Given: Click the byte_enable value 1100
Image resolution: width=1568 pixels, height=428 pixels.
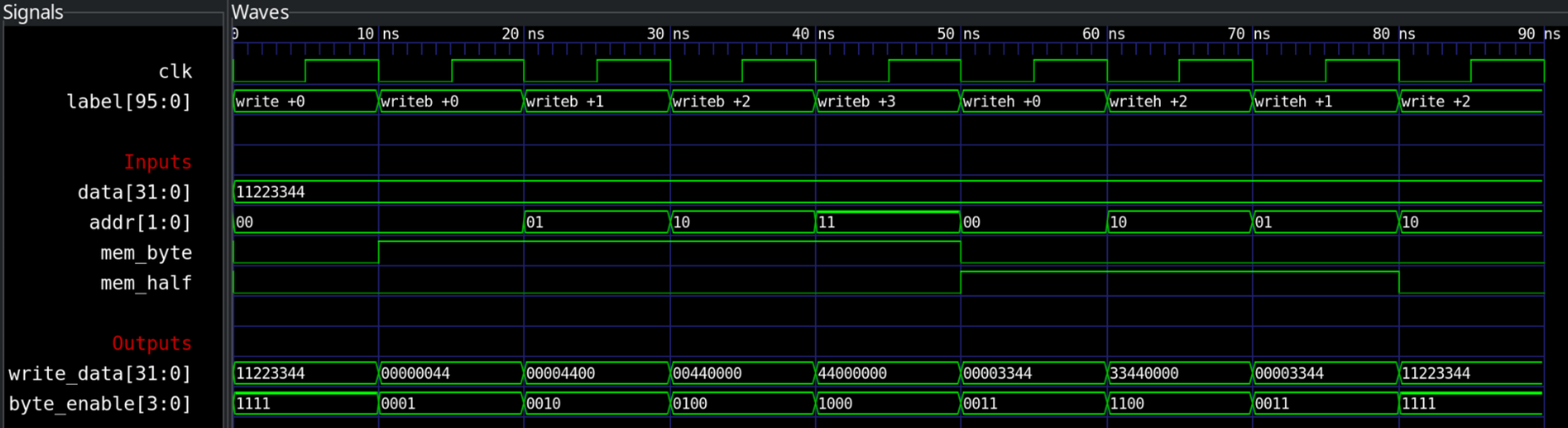Looking at the screenshot, I should coord(1179,403).
